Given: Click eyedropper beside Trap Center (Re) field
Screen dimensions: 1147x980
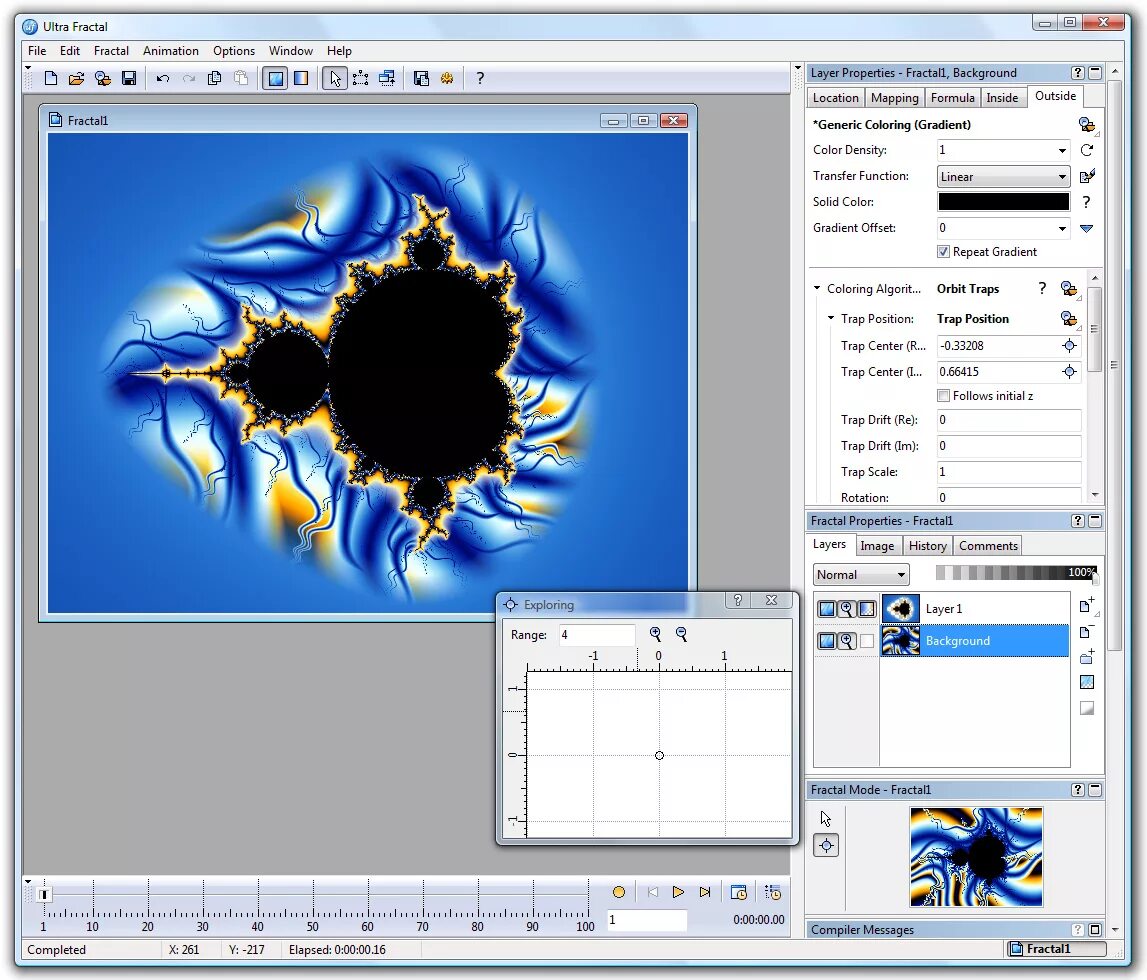Looking at the screenshot, I should point(1069,346).
